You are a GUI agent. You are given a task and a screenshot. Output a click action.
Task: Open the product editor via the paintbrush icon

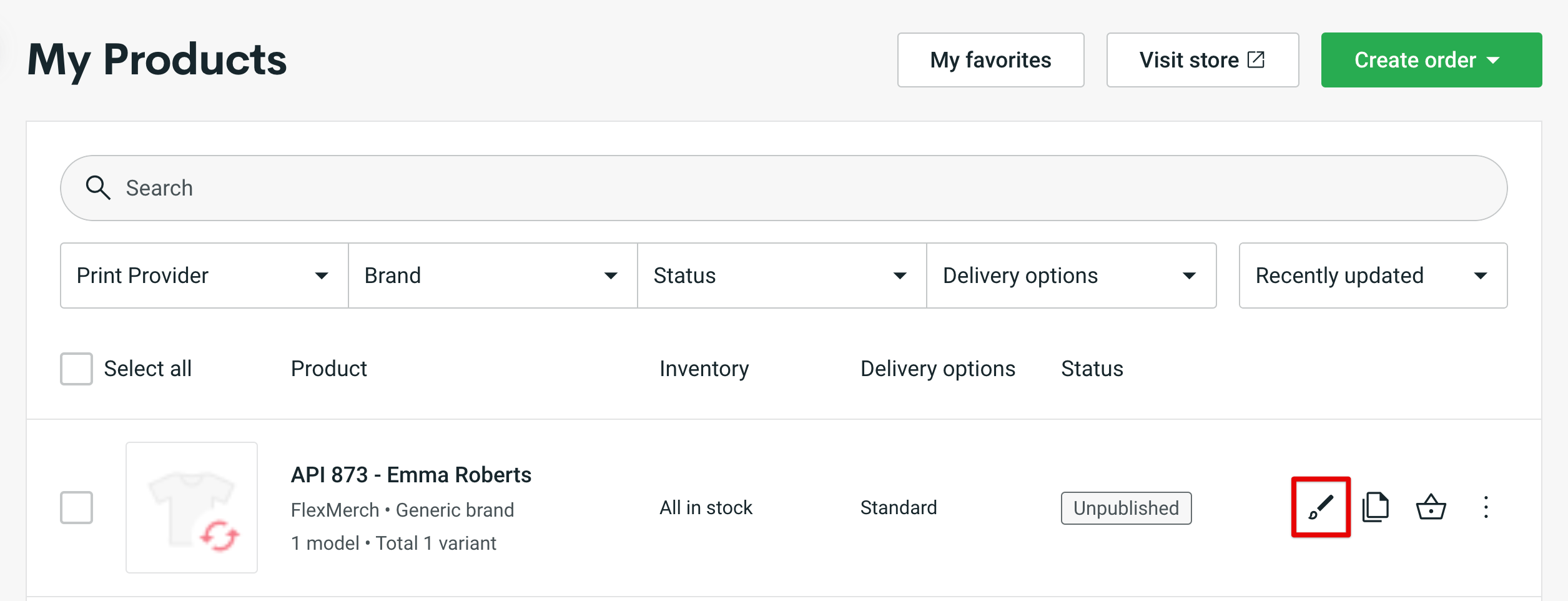(1321, 507)
